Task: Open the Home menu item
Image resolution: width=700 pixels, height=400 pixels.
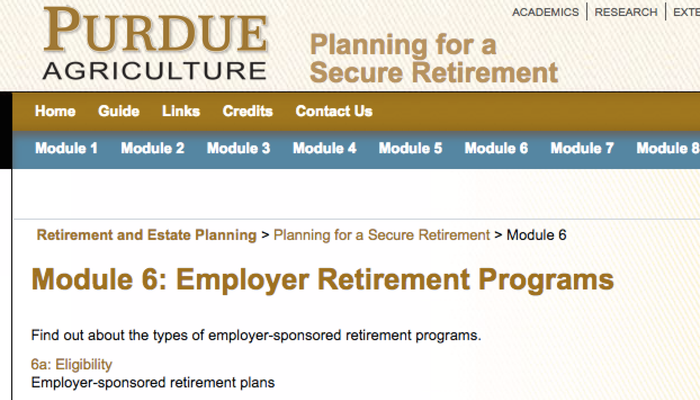Action: pyautogui.click(x=55, y=111)
